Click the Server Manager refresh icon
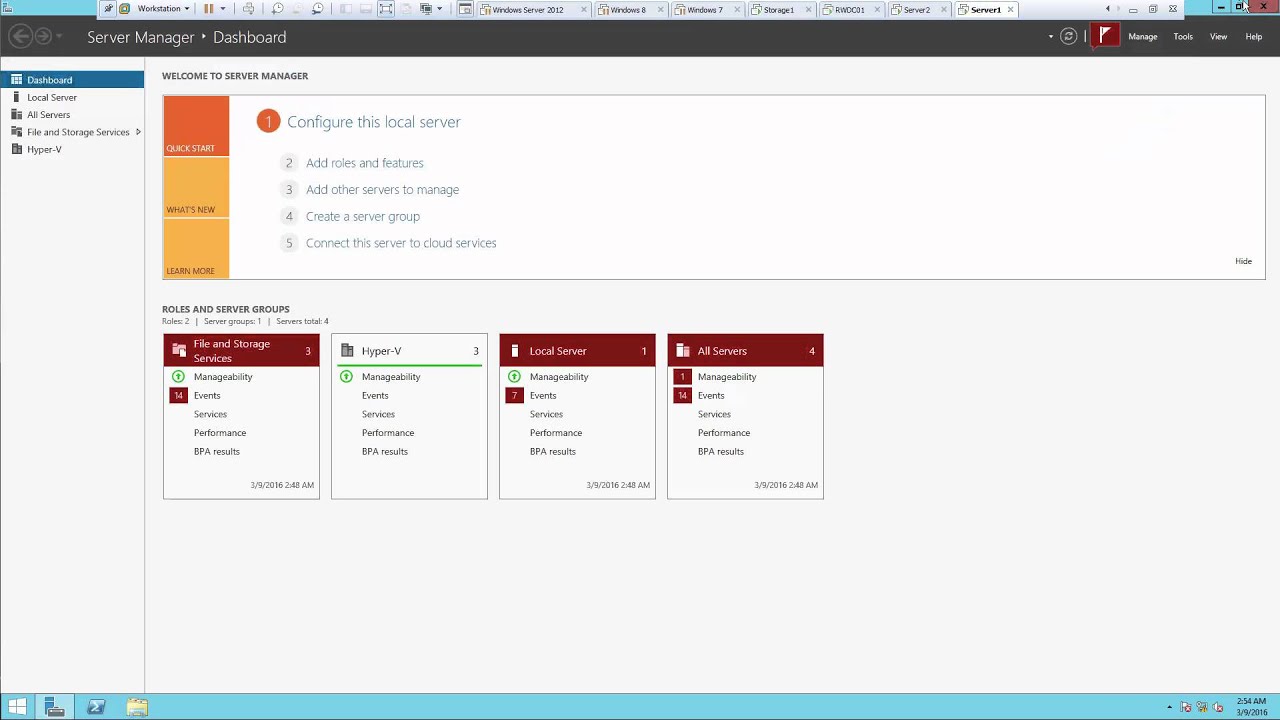 coord(1068,36)
